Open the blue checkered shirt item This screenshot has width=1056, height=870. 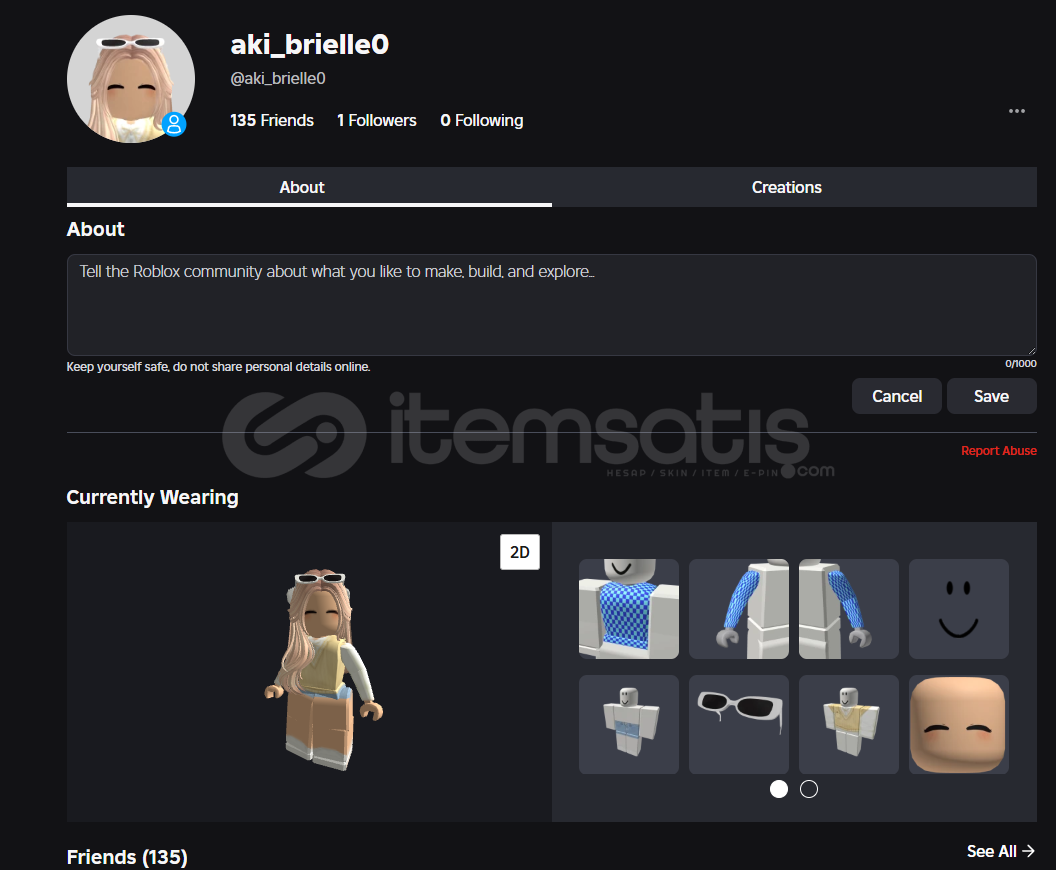click(628, 609)
